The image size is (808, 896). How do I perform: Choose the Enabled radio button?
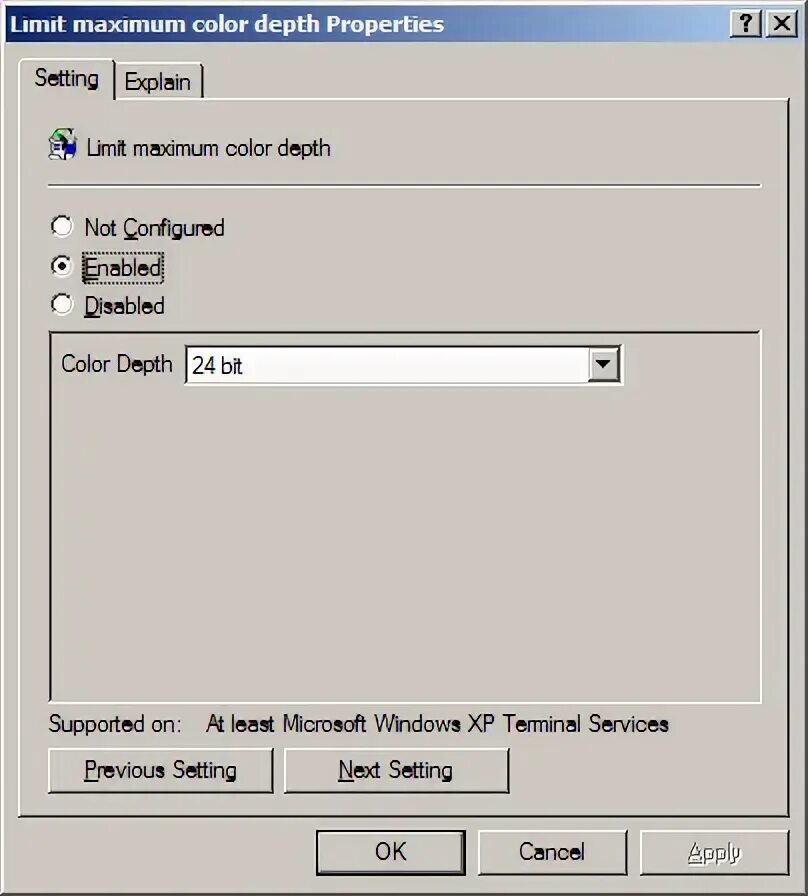pyautogui.click(x=62, y=266)
